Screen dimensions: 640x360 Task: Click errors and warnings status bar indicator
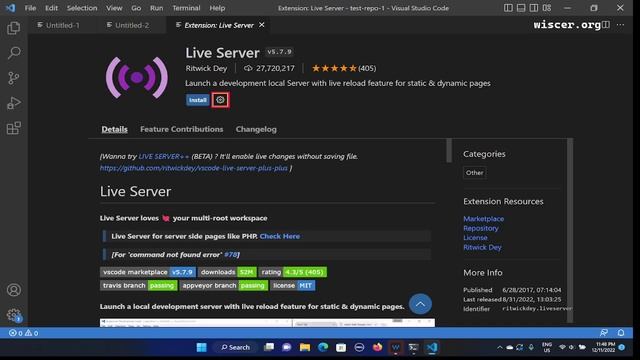pos(24,333)
